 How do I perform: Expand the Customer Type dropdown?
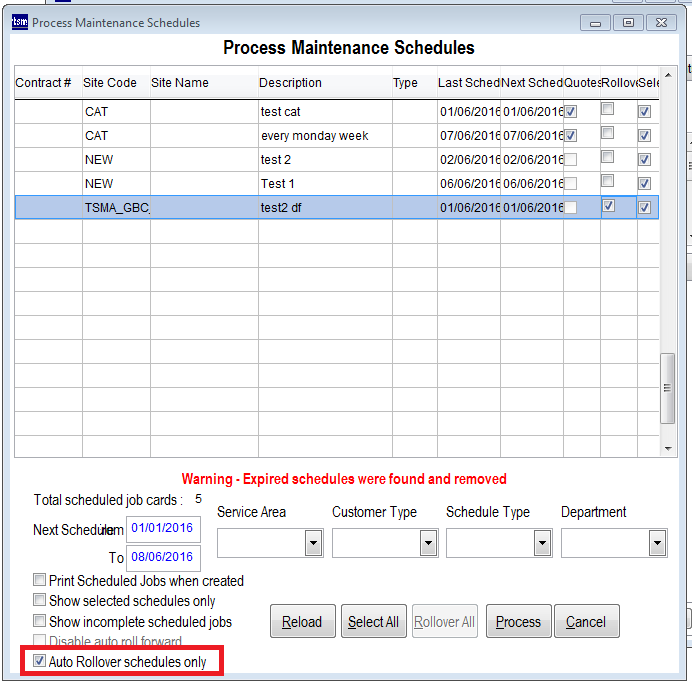coord(428,543)
